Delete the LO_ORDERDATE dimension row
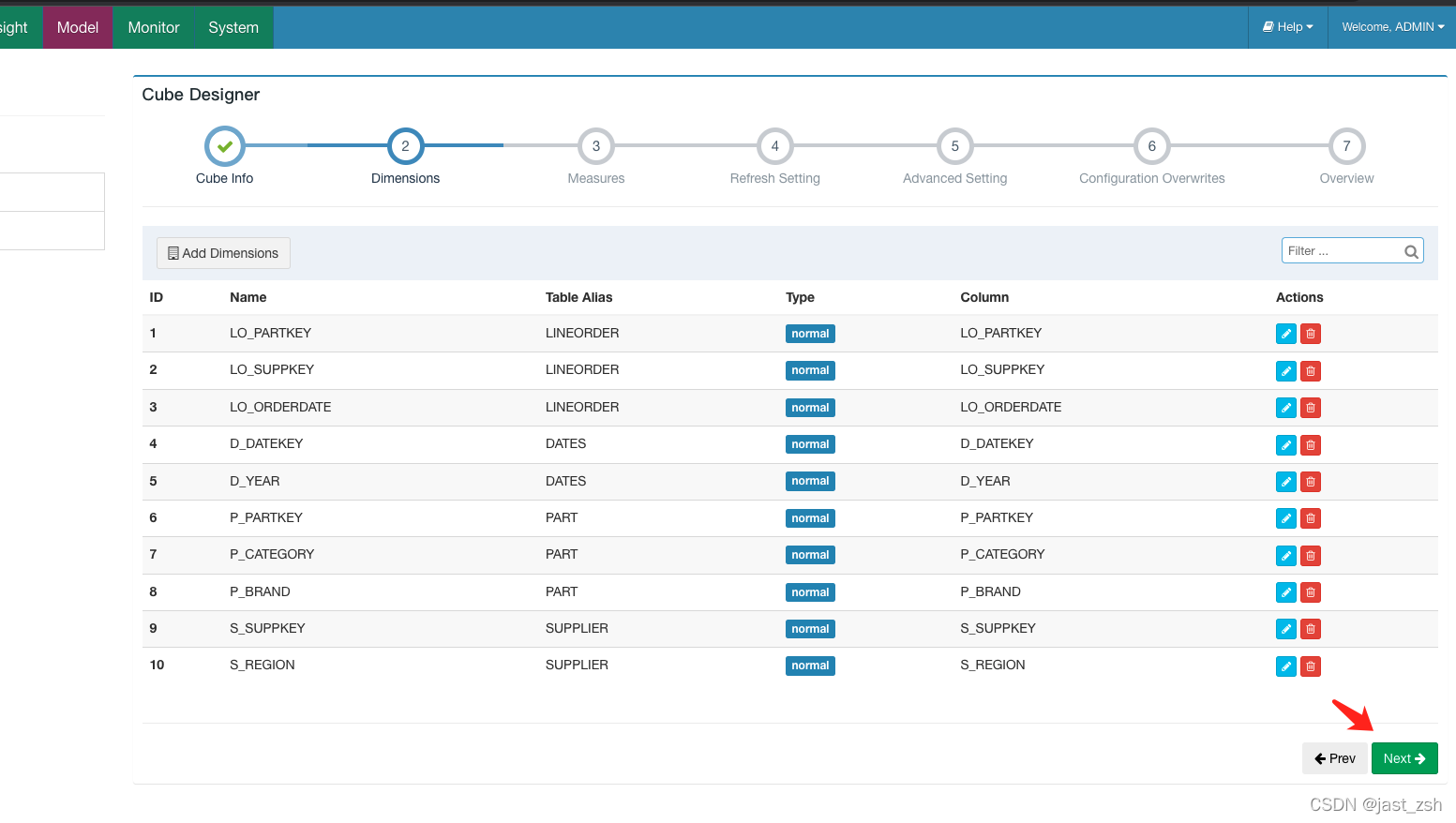This screenshot has height=823, width=1456. coord(1310,408)
